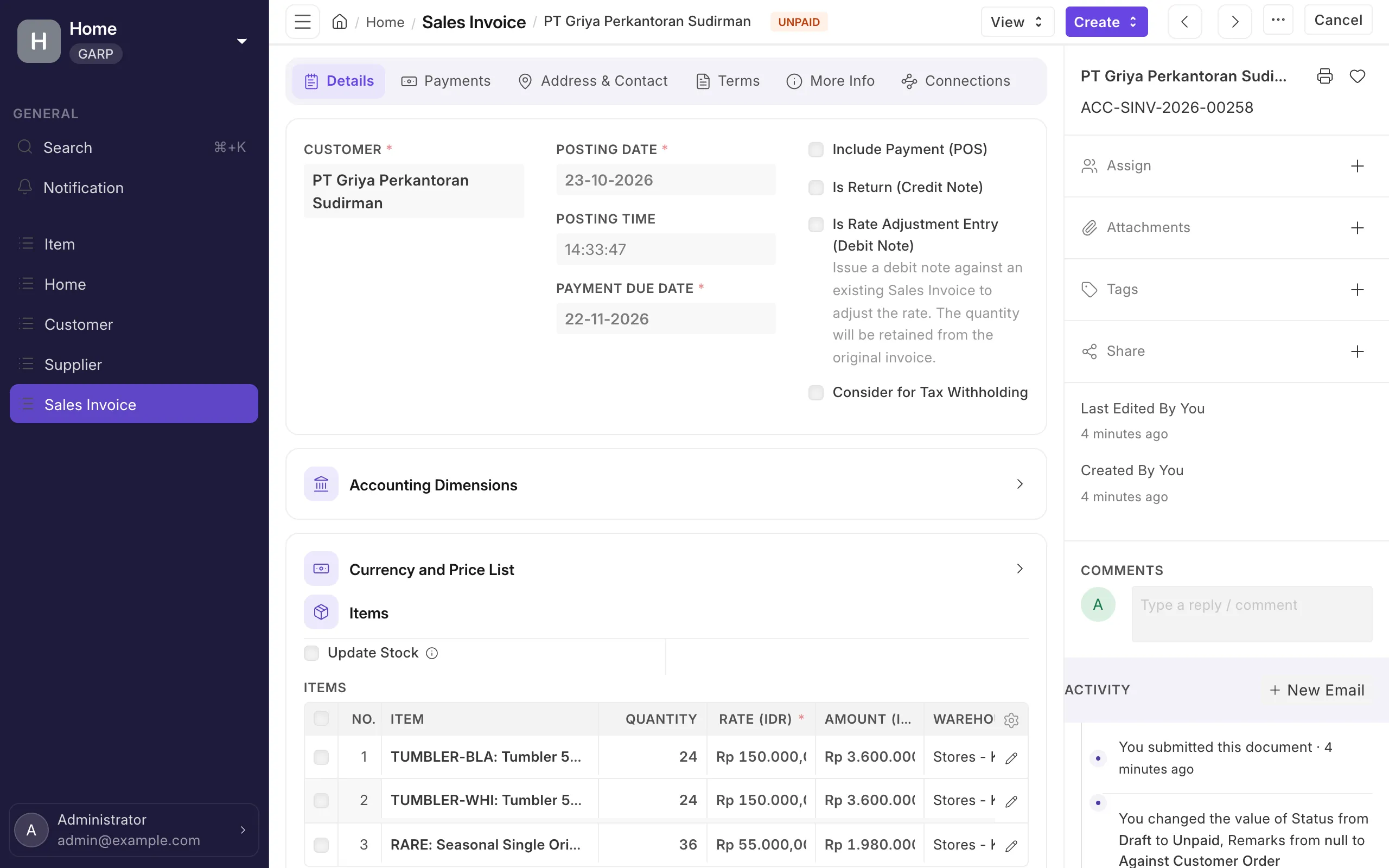The height and width of the screenshot is (868, 1389).
Task: Edit TUMBLER-BLA row with pencil icon
Action: point(1011,758)
